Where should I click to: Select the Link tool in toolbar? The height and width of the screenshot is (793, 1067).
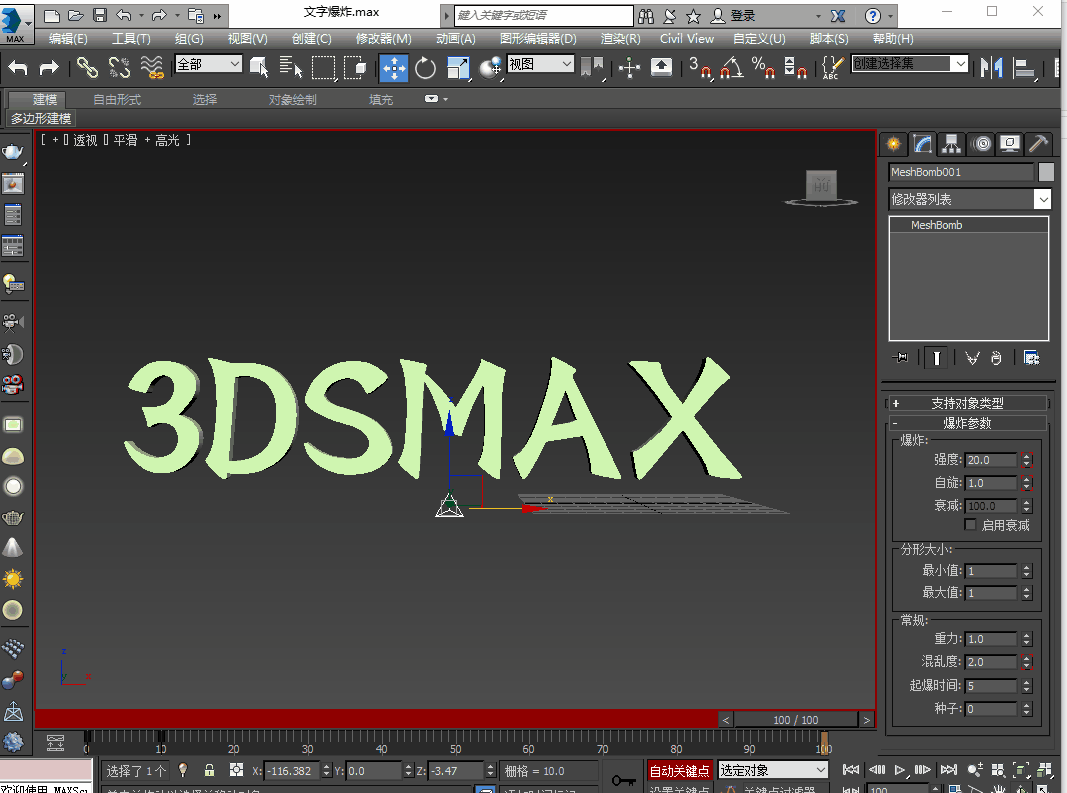[x=86, y=67]
